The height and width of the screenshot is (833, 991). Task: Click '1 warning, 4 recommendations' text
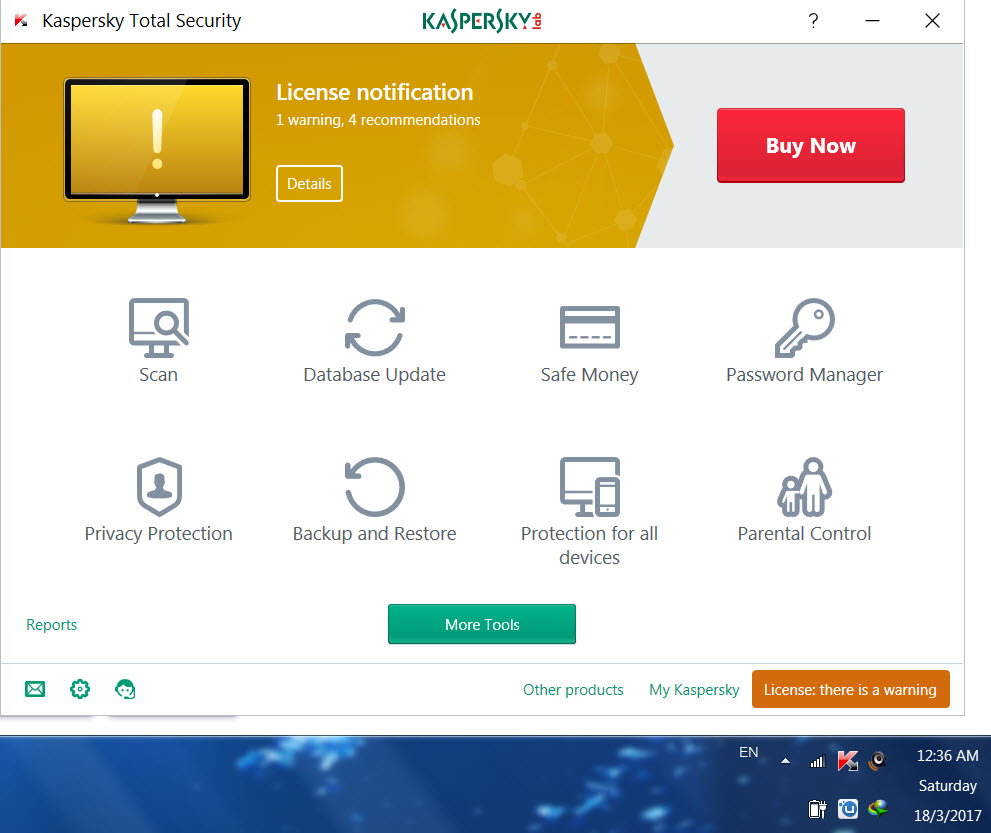378,120
